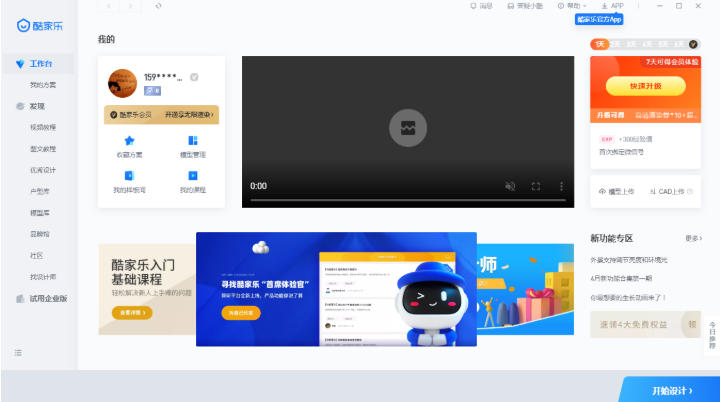Collapse the sidebar with the list icon
This screenshot has height=402, width=720.
pos(18,353)
